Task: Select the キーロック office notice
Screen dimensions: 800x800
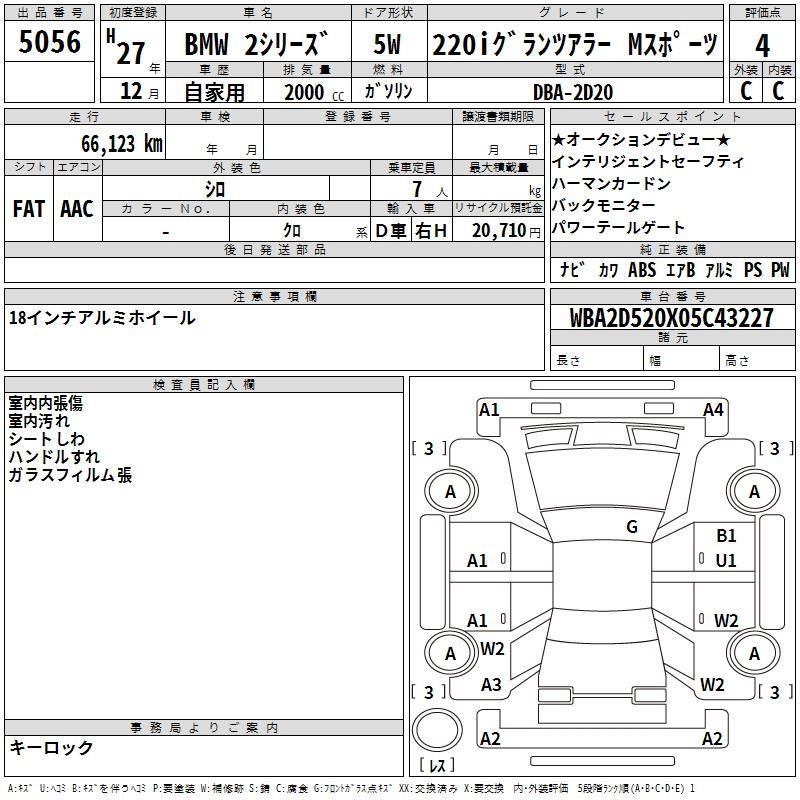Action: click(51, 747)
